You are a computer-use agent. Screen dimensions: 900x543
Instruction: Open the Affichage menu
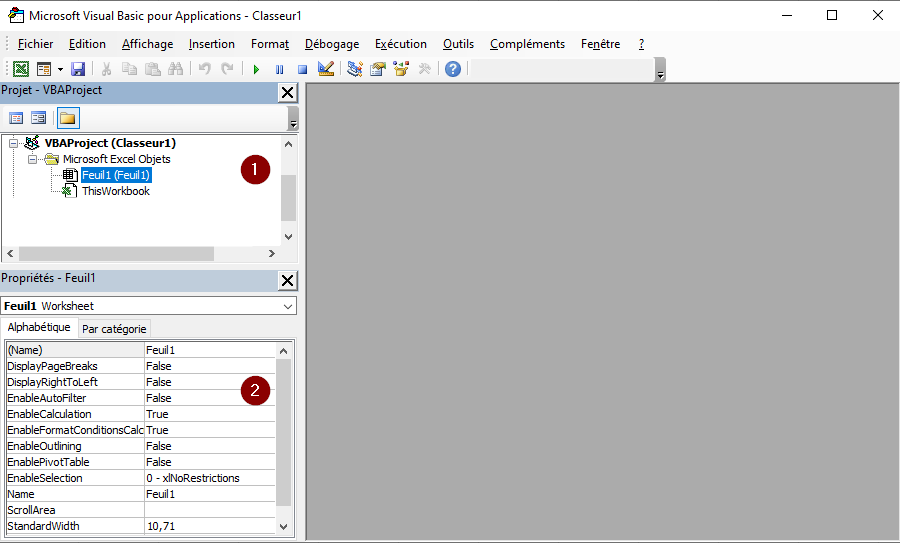pos(148,44)
